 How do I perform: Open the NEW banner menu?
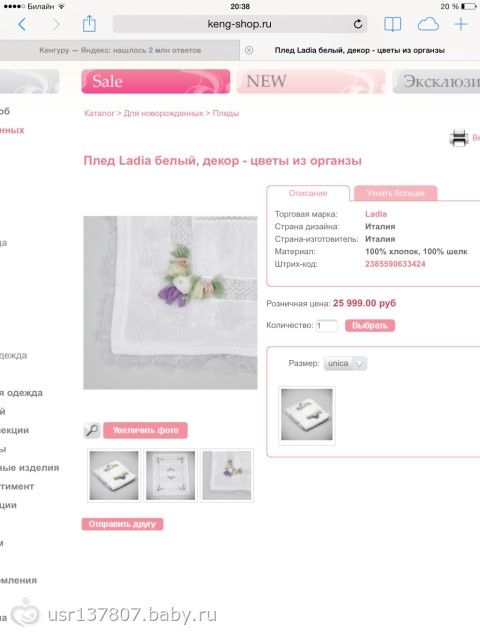tap(311, 82)
